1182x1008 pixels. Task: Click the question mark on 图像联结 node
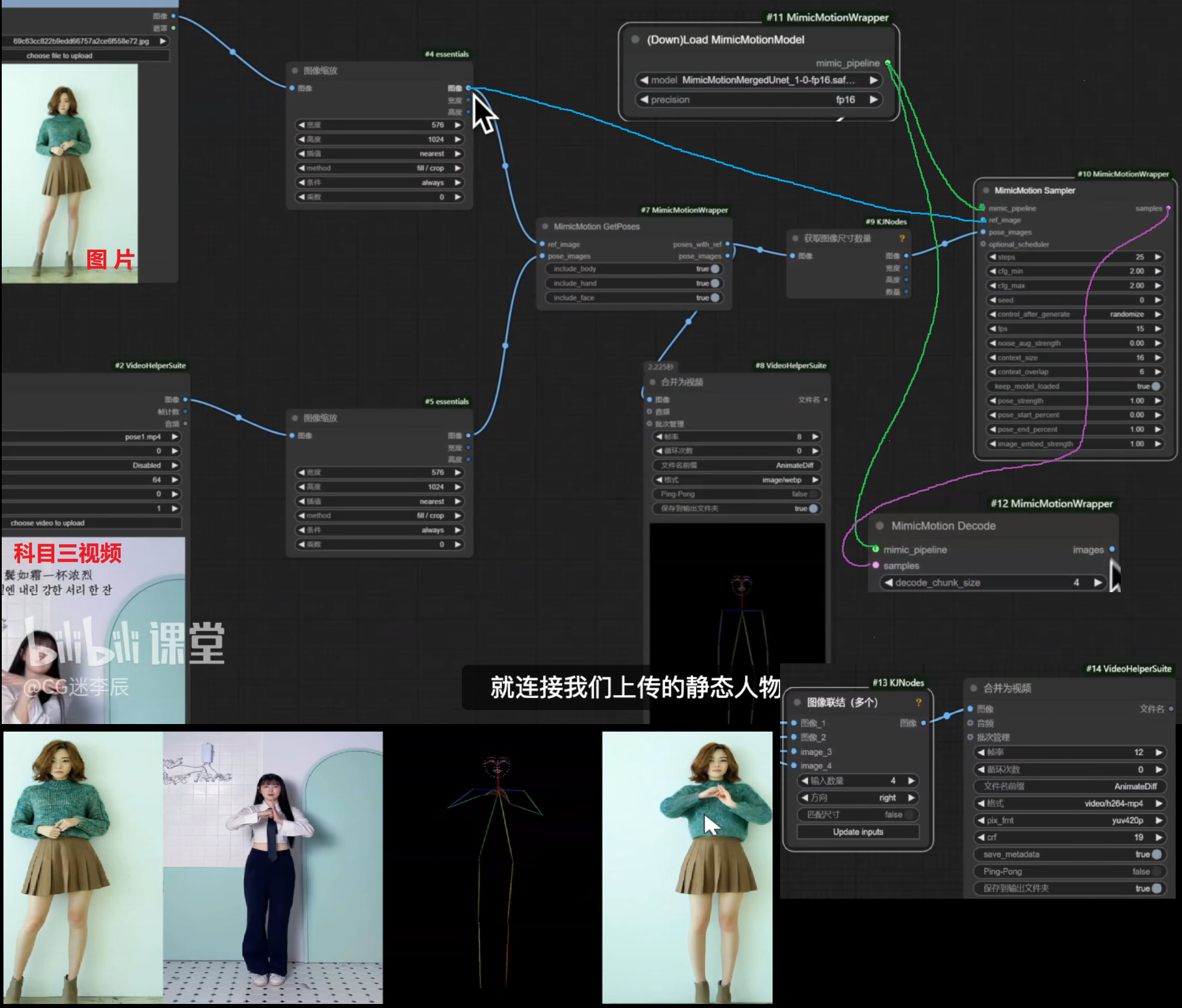tap(918, 702)
